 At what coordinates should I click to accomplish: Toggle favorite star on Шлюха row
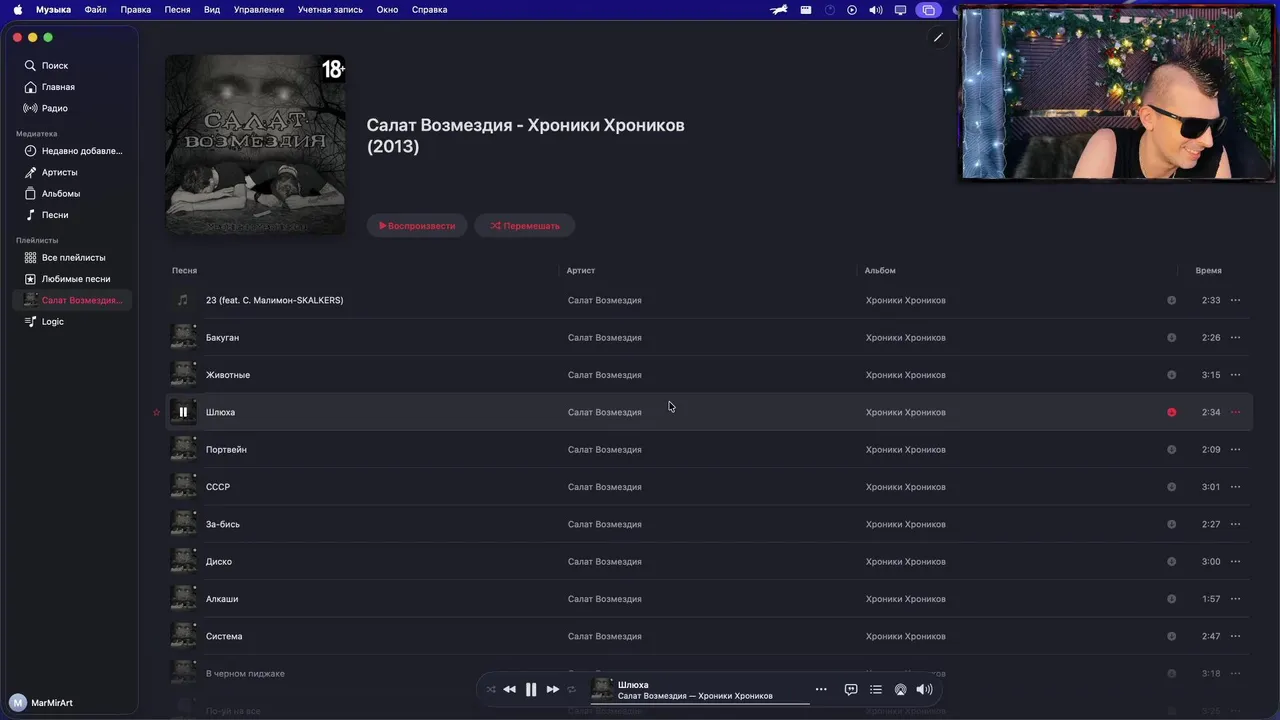(156, 412)
